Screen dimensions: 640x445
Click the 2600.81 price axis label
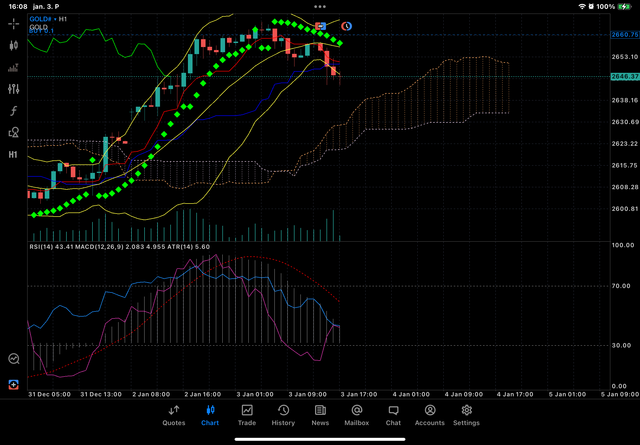(624, 209)
